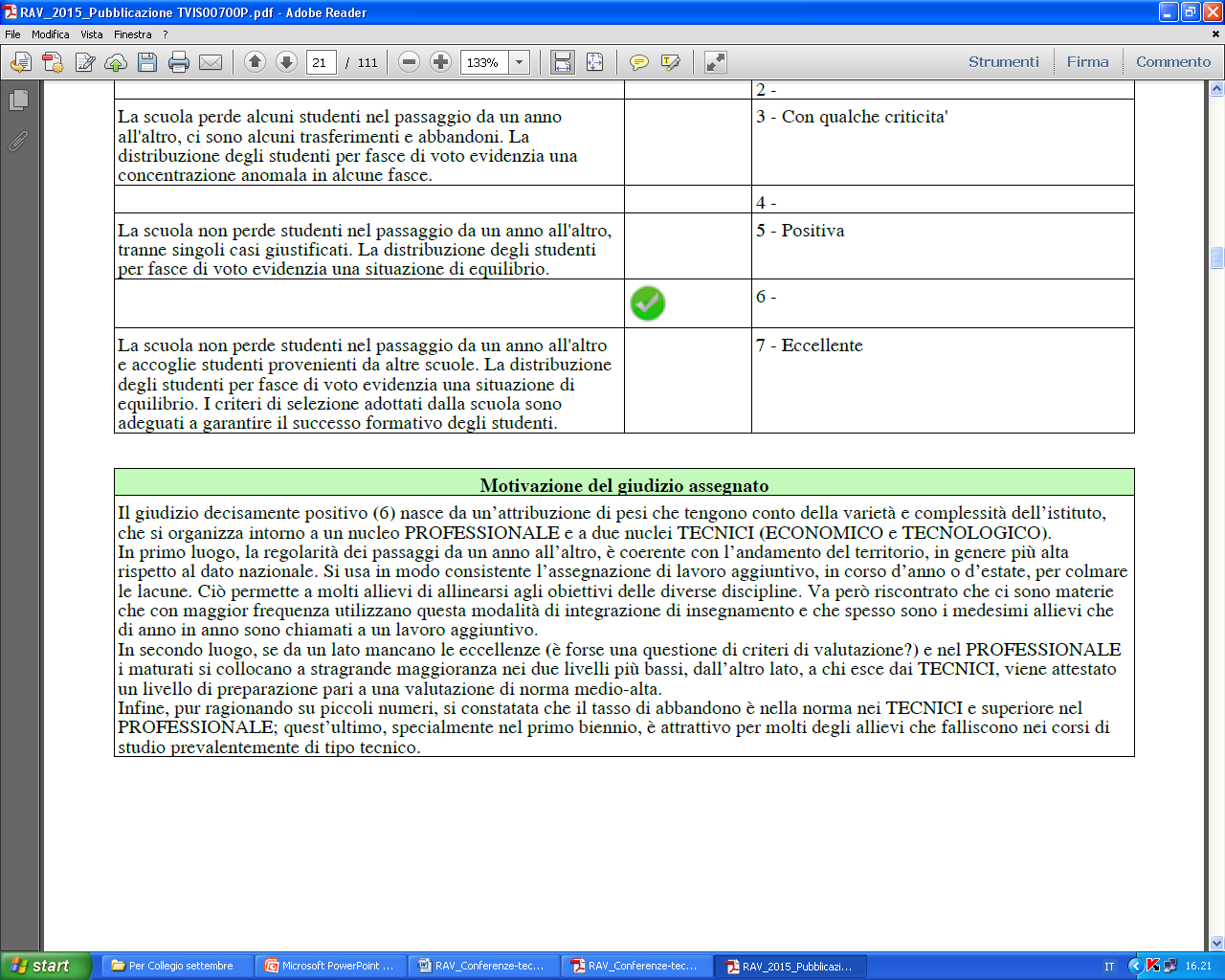The width and height of the screenshot is (1225, 980).
Task: Click the clock showing 16.21
Action: [x=1198, y=967]
